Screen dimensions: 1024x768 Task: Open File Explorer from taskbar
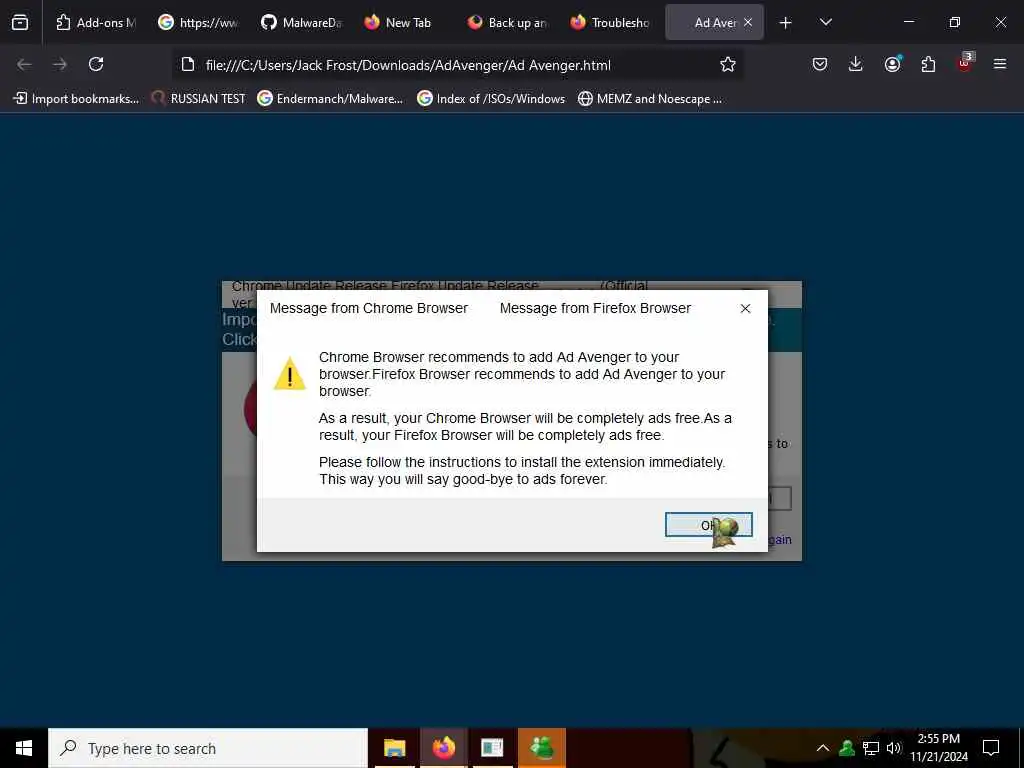[394, 748]
